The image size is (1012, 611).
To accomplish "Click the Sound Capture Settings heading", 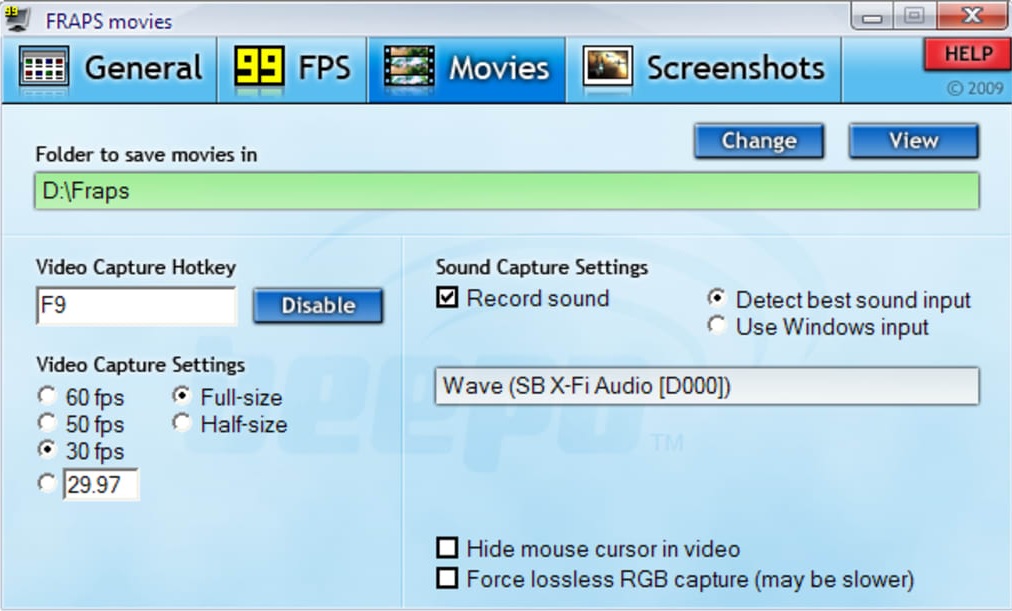I will point(541,267).
